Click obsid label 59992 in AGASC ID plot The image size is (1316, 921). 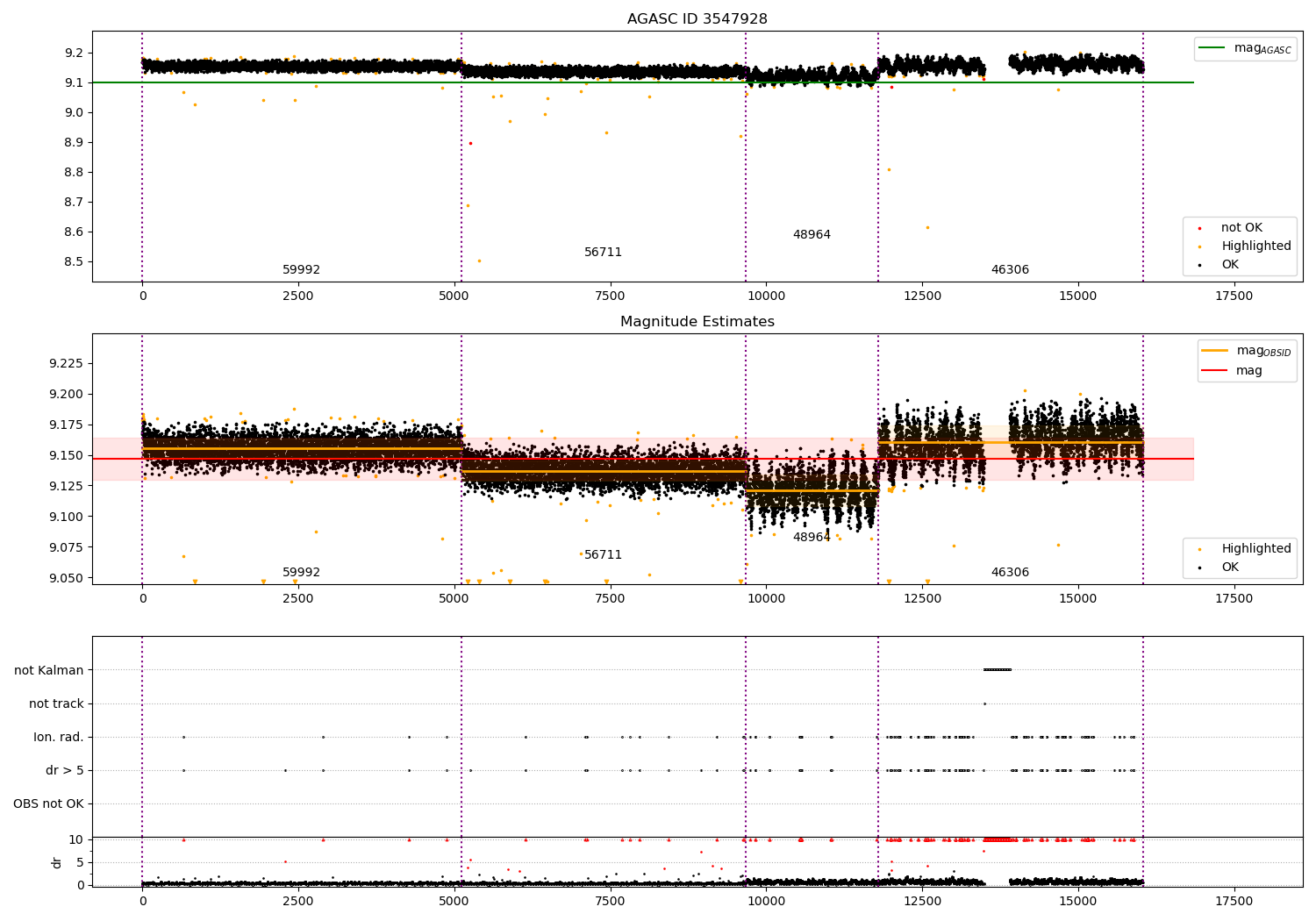pyautogui.click(x=301, y=270)
